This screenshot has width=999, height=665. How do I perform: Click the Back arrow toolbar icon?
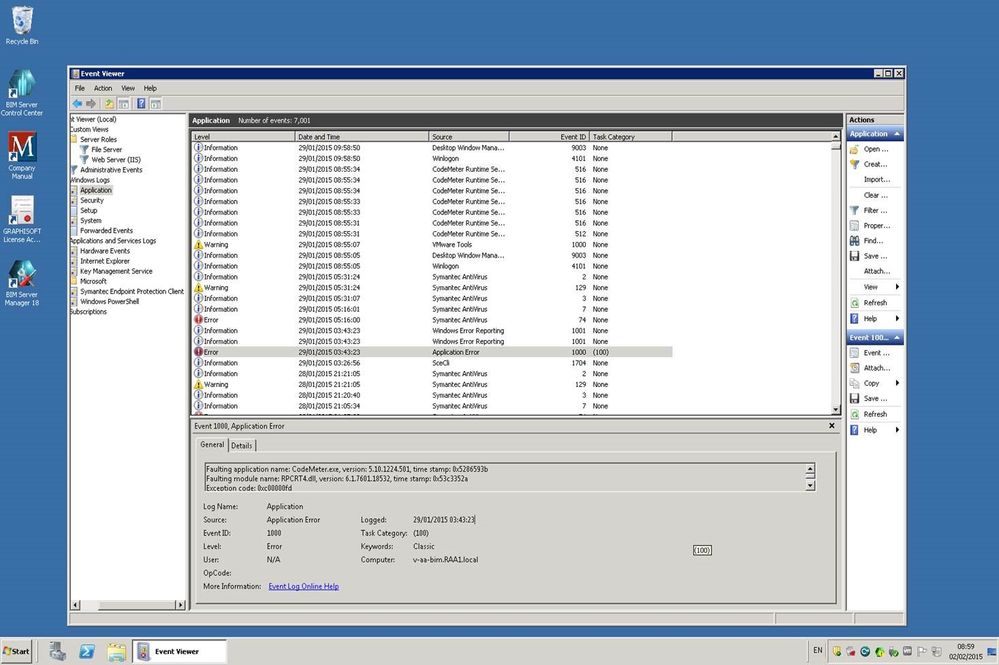point(77,103)
